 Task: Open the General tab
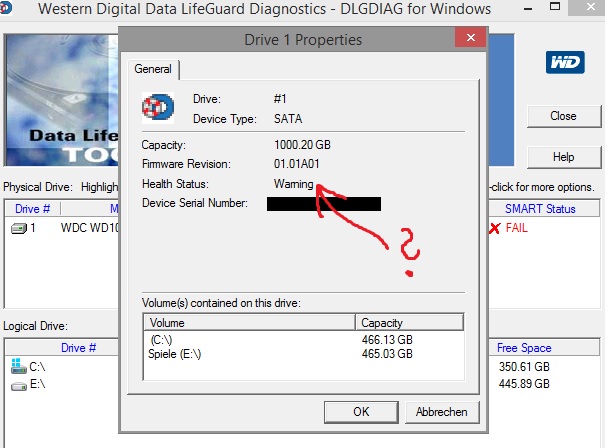pos(153,69)
